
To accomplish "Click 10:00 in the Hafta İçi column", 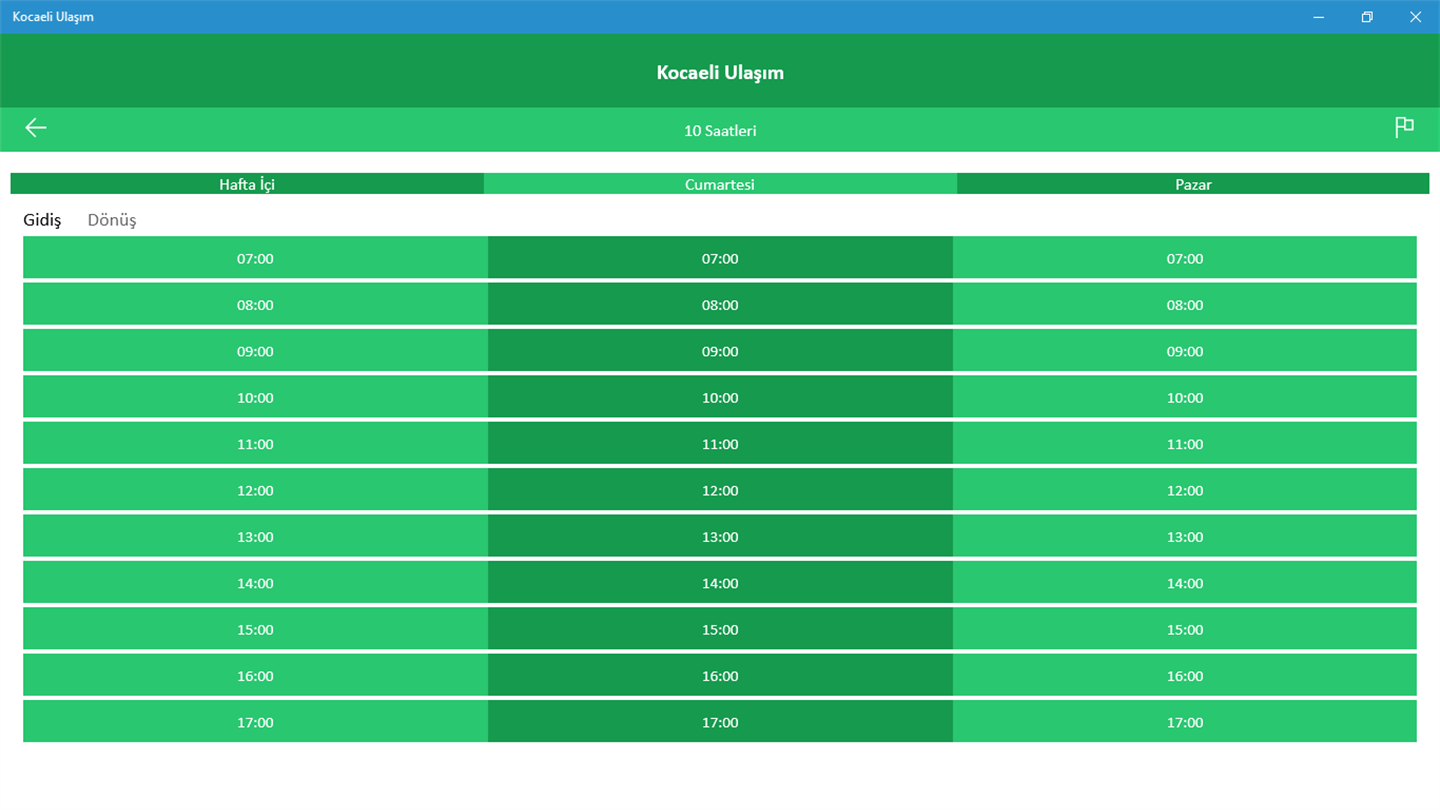I will 255,397.
